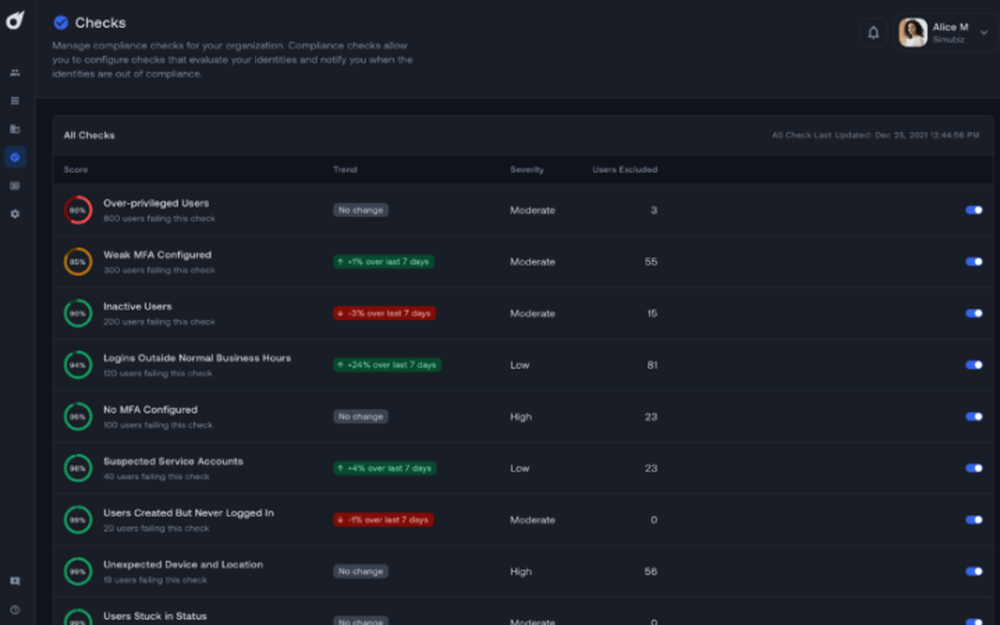This screenshot has width=1000, height=625.
Task: Click the app logo at top left
Action: click(x=15, y=20)
